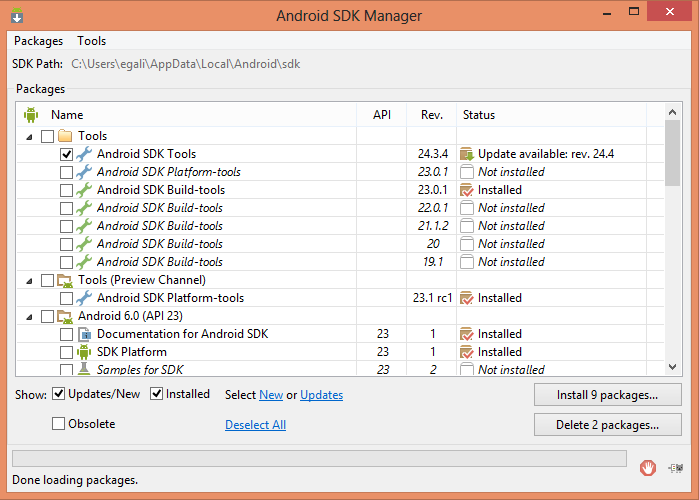Click scrollbar up arrow in package list

(x=673, y=112)
